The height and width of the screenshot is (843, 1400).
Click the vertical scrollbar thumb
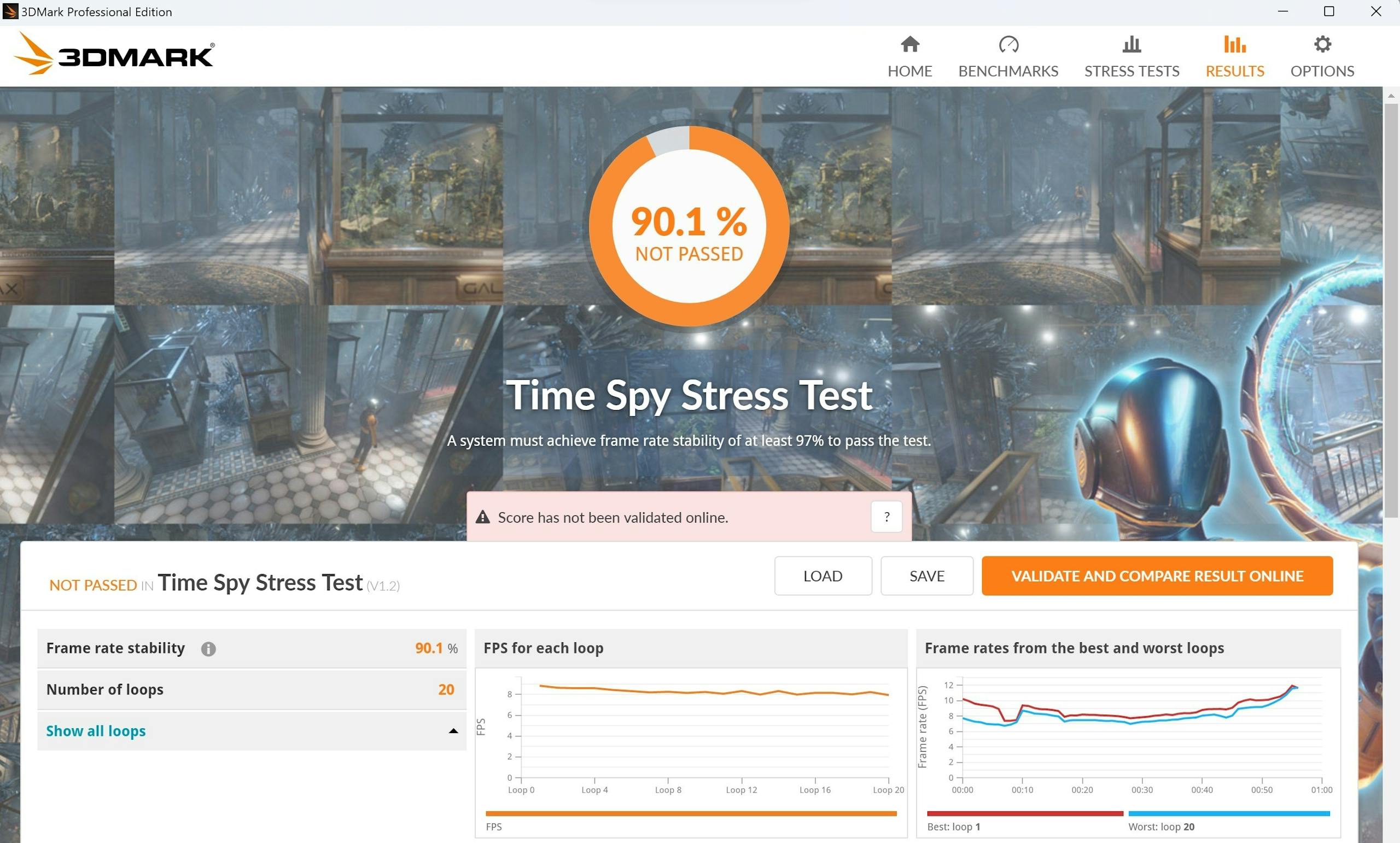[1390, 309]
